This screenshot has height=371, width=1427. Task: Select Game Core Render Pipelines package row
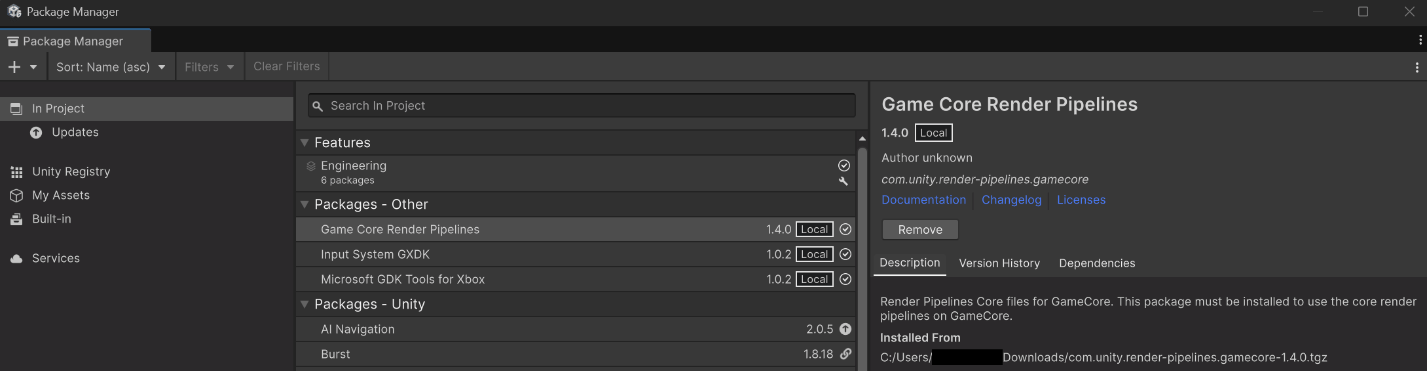[576, 229]
